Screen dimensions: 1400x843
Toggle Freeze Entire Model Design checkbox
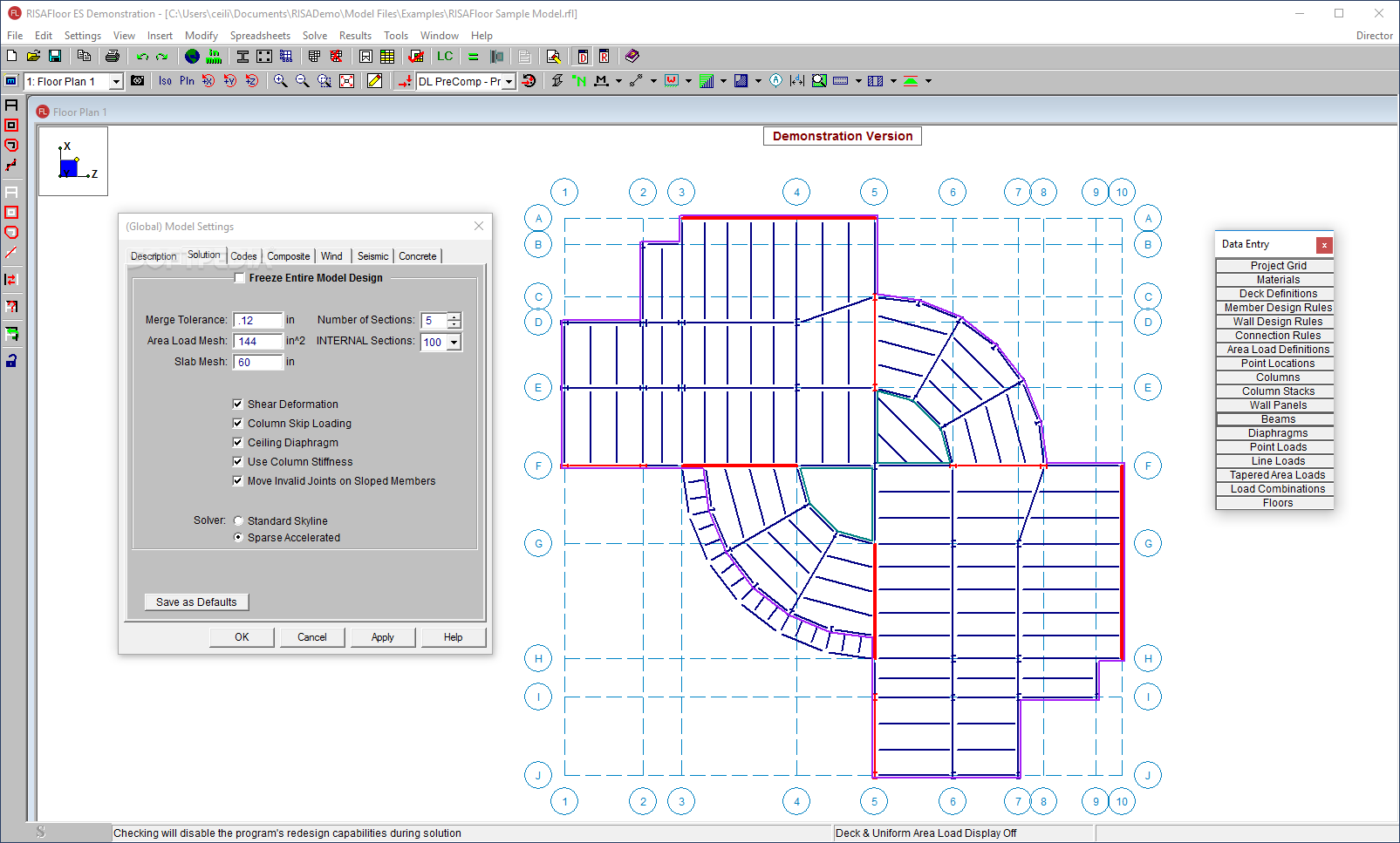240,278
